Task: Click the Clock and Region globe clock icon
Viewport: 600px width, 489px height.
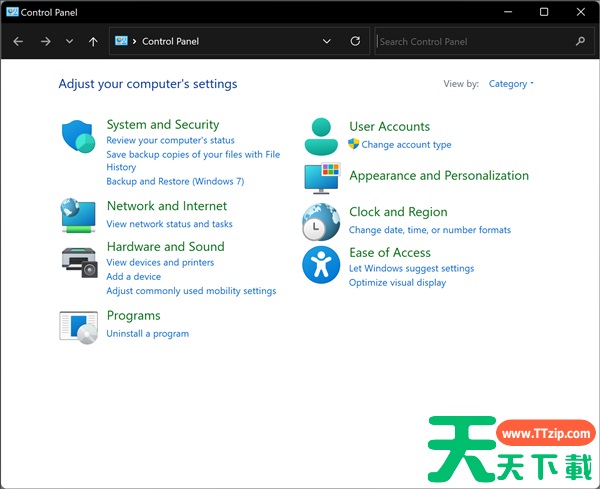Action: [x=321, y=222]
